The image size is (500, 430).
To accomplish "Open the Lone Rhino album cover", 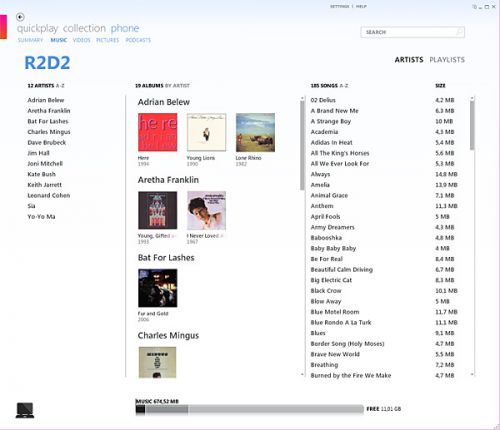I will tap(255, 132).
